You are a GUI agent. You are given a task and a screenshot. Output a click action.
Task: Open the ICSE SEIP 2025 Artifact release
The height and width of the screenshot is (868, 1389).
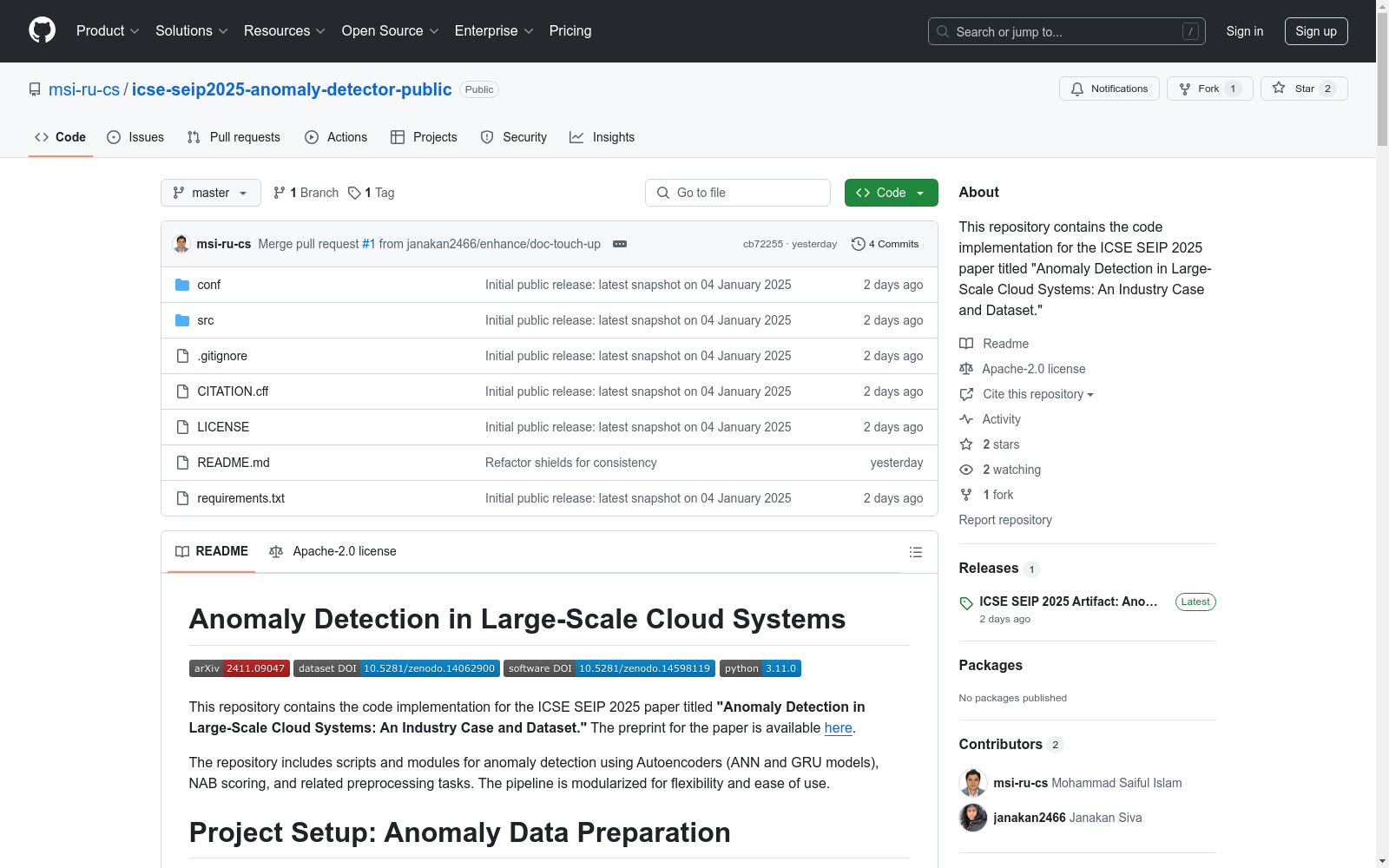tap(1069, 602)
